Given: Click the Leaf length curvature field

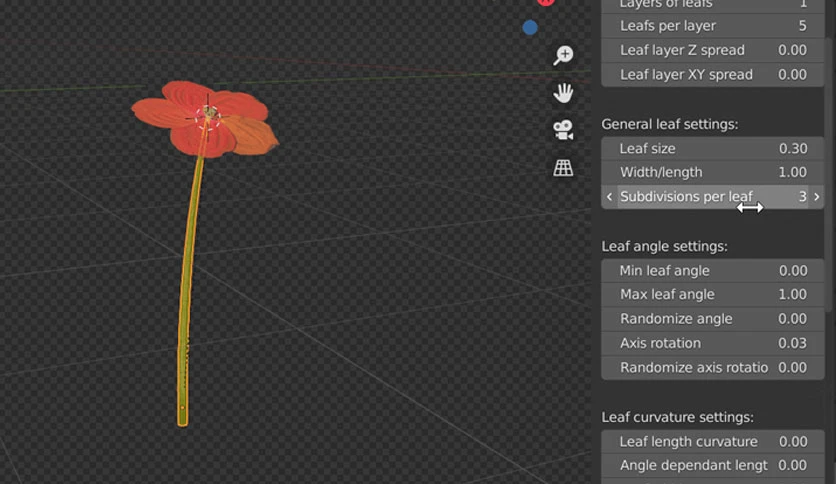Looking at the screenshot, I should pos(713,442).
